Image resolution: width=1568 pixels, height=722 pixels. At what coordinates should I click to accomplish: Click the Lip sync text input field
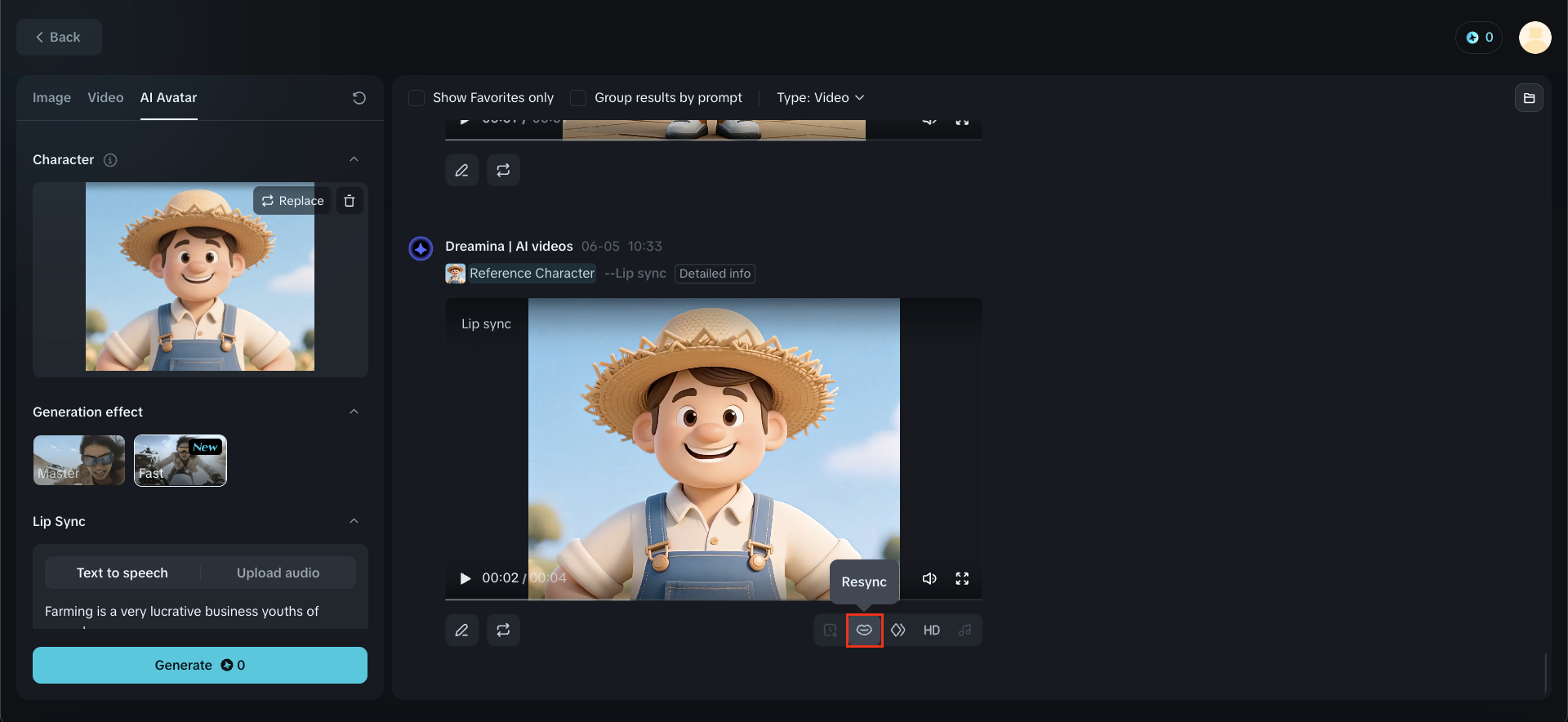(x=200, y=617)
